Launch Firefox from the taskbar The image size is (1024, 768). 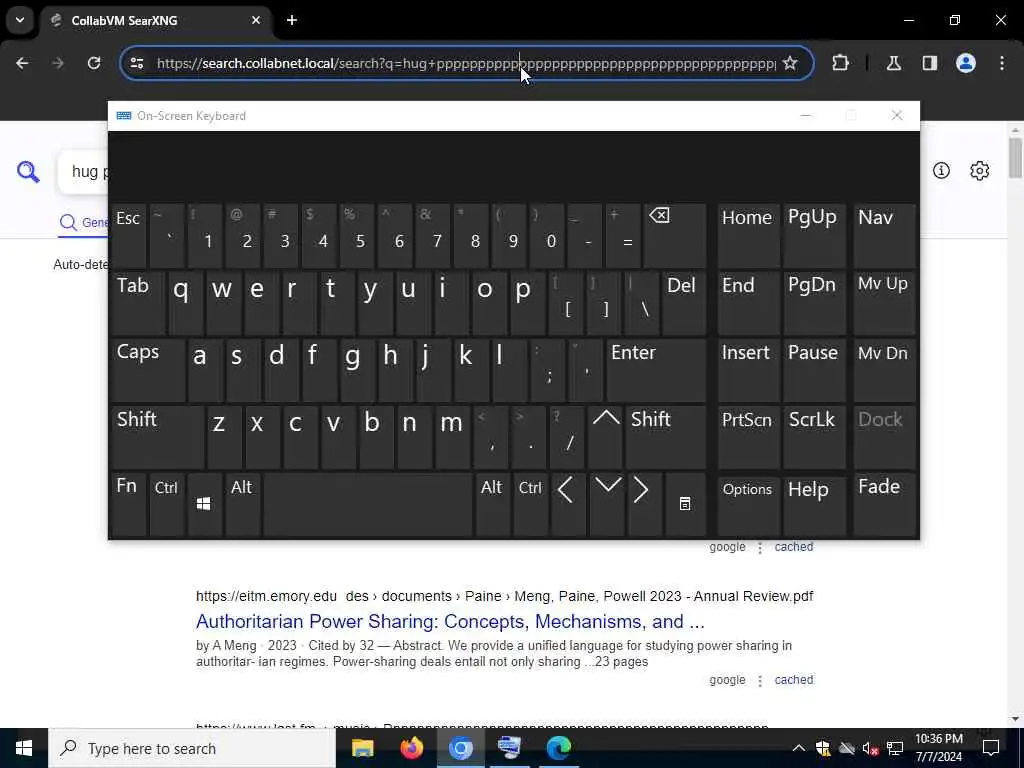point(411,748)
